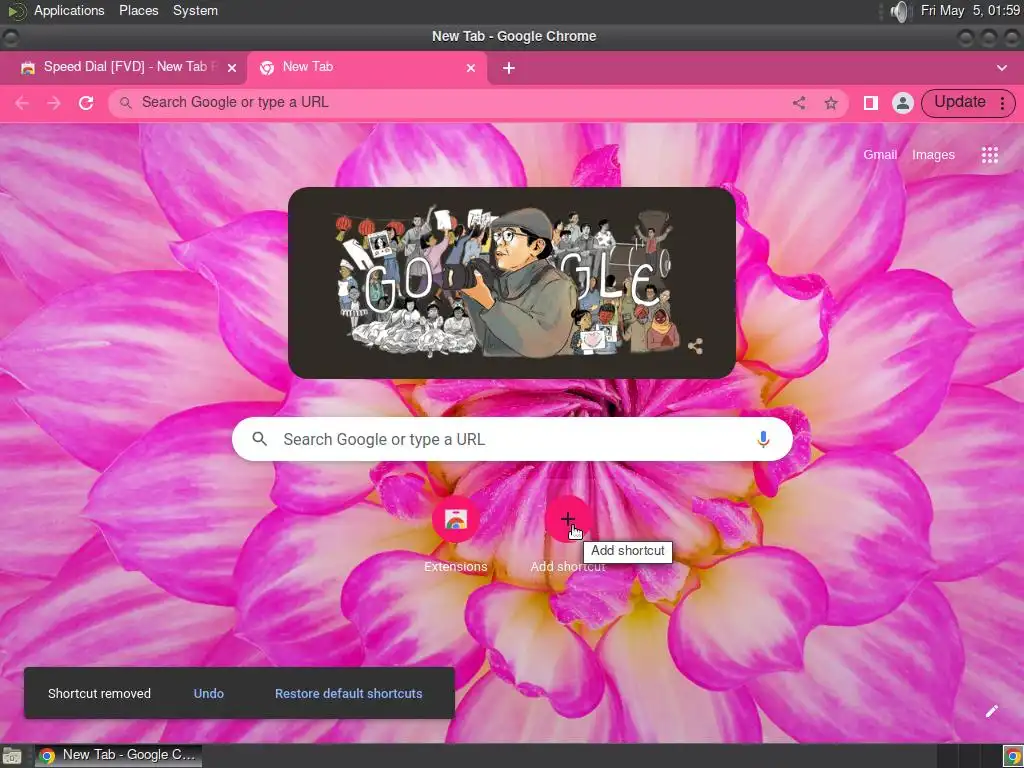Open the Gmail link

(880, 155)
